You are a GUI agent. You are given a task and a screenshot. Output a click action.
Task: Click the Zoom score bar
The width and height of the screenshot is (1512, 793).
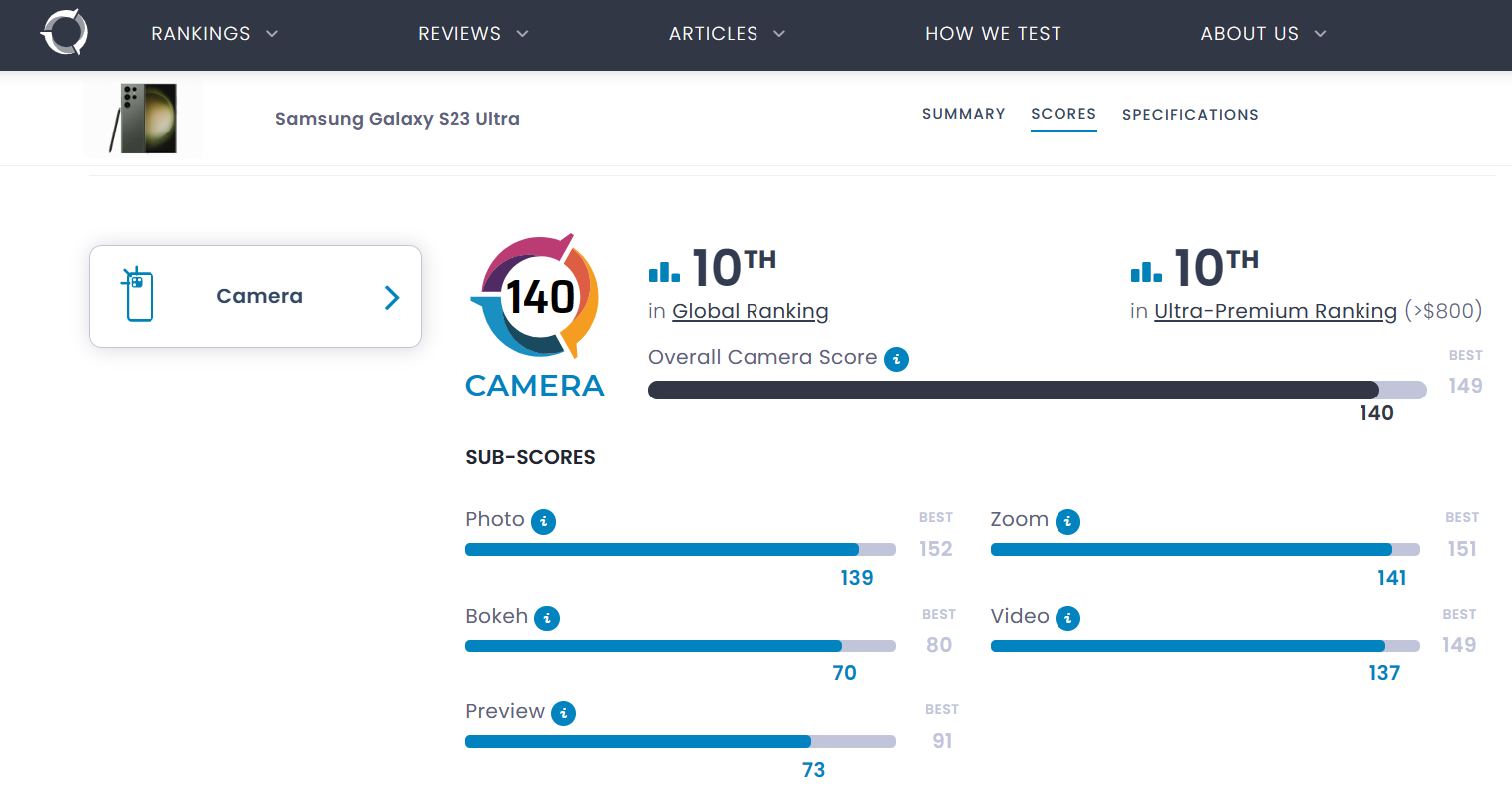coord(1205,550)
